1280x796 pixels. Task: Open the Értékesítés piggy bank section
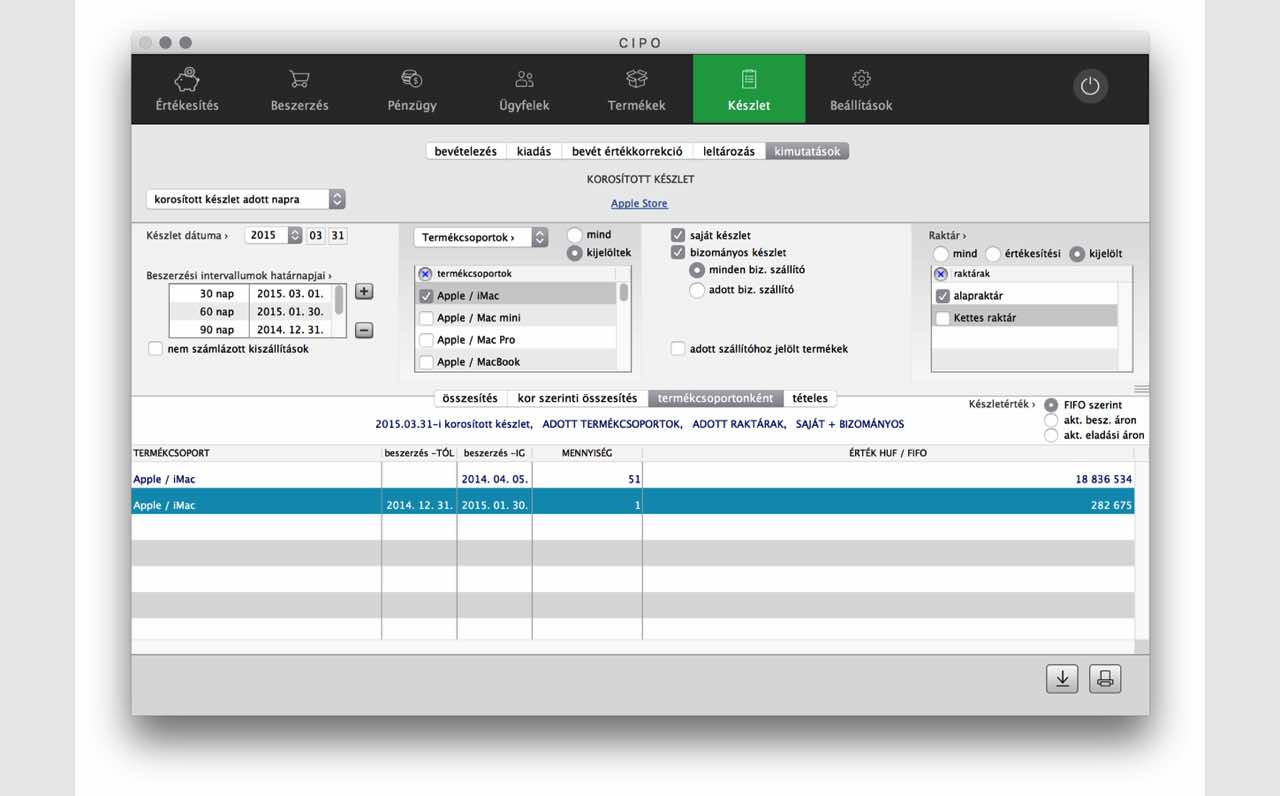(187, 89)
